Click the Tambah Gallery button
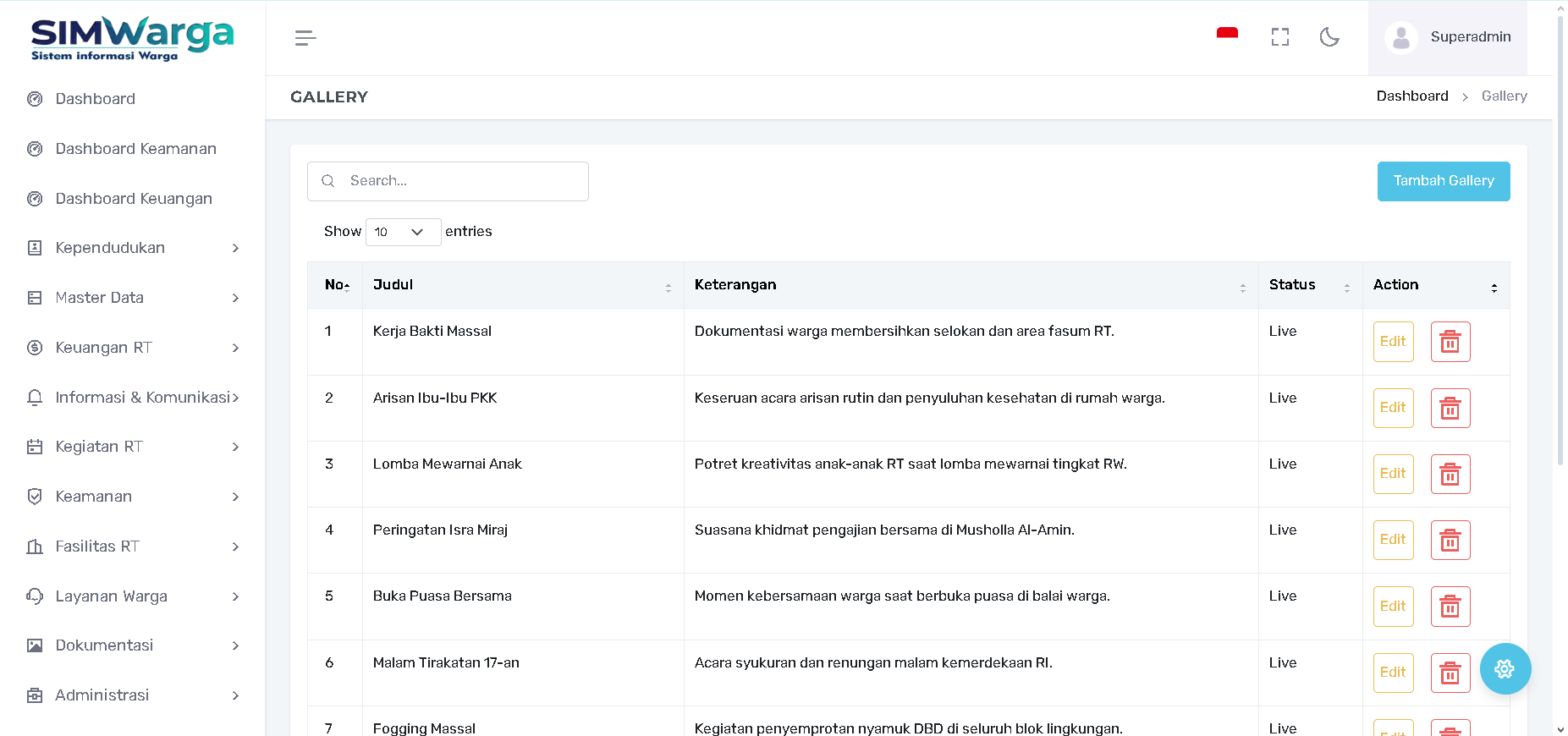The height and width of the screenshot is (736, 1568). point(1443,181)
